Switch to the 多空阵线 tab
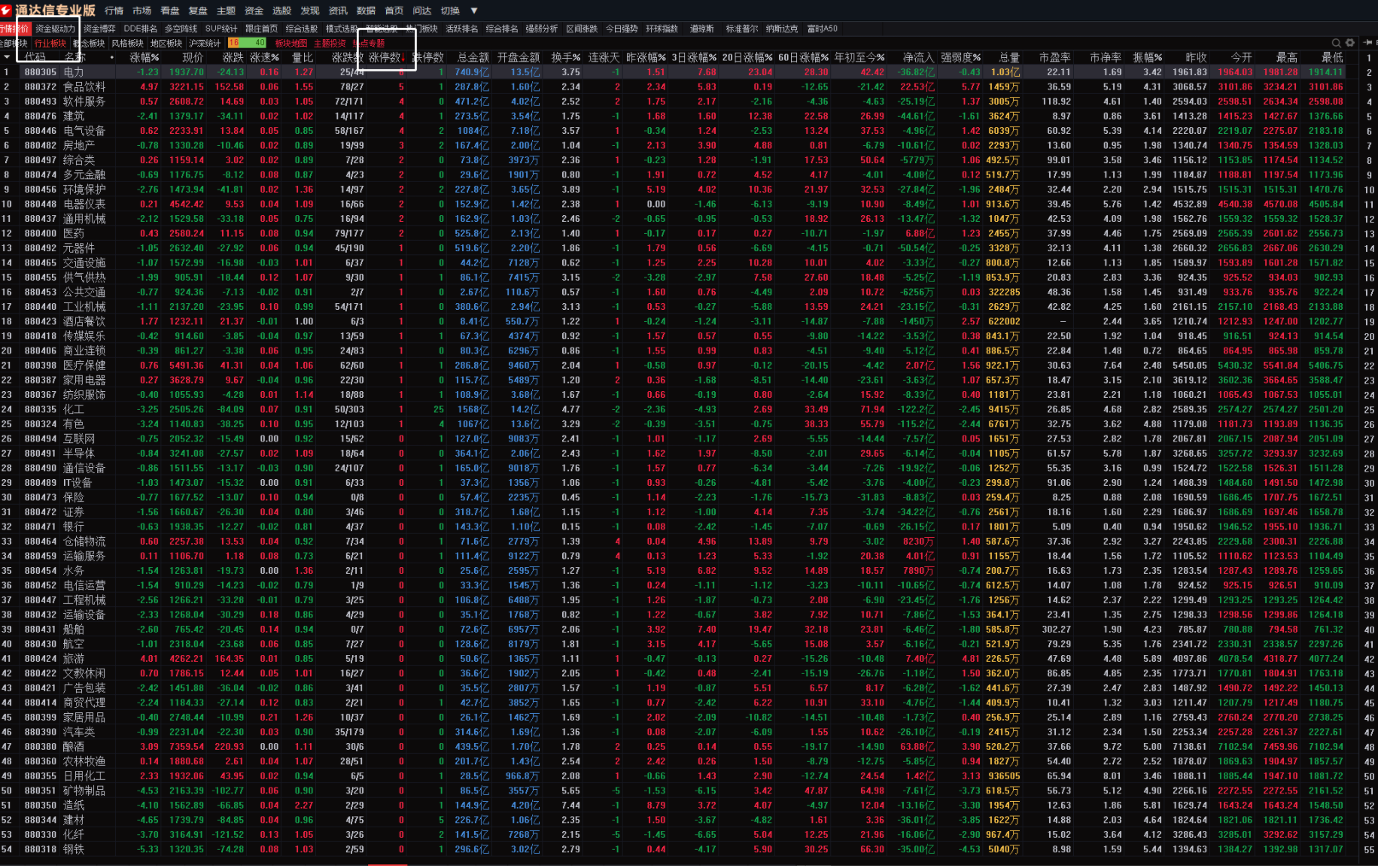 [181, 29]
